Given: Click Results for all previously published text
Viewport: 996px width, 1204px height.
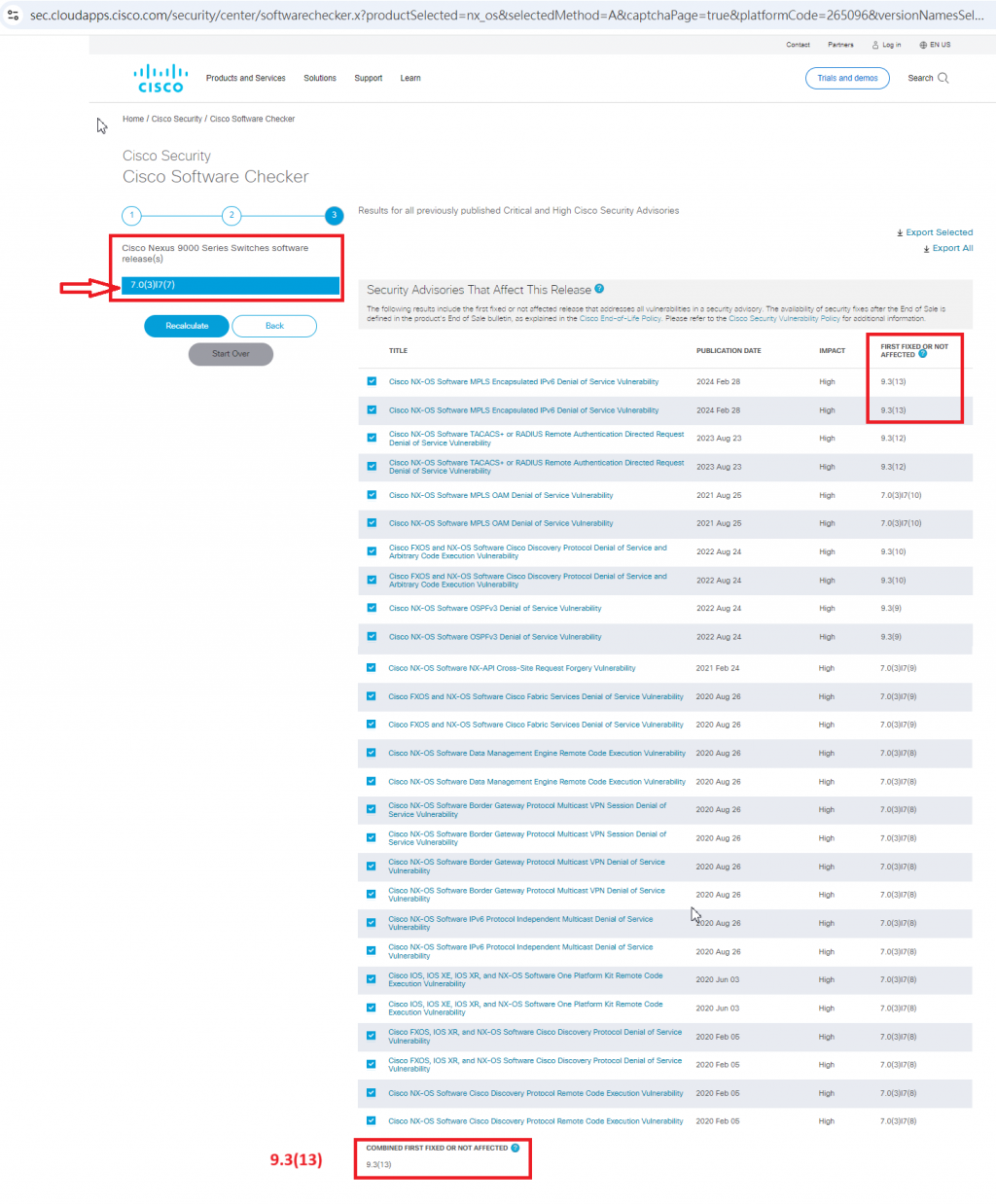Looking at the screenshot, I should (518, 210).
